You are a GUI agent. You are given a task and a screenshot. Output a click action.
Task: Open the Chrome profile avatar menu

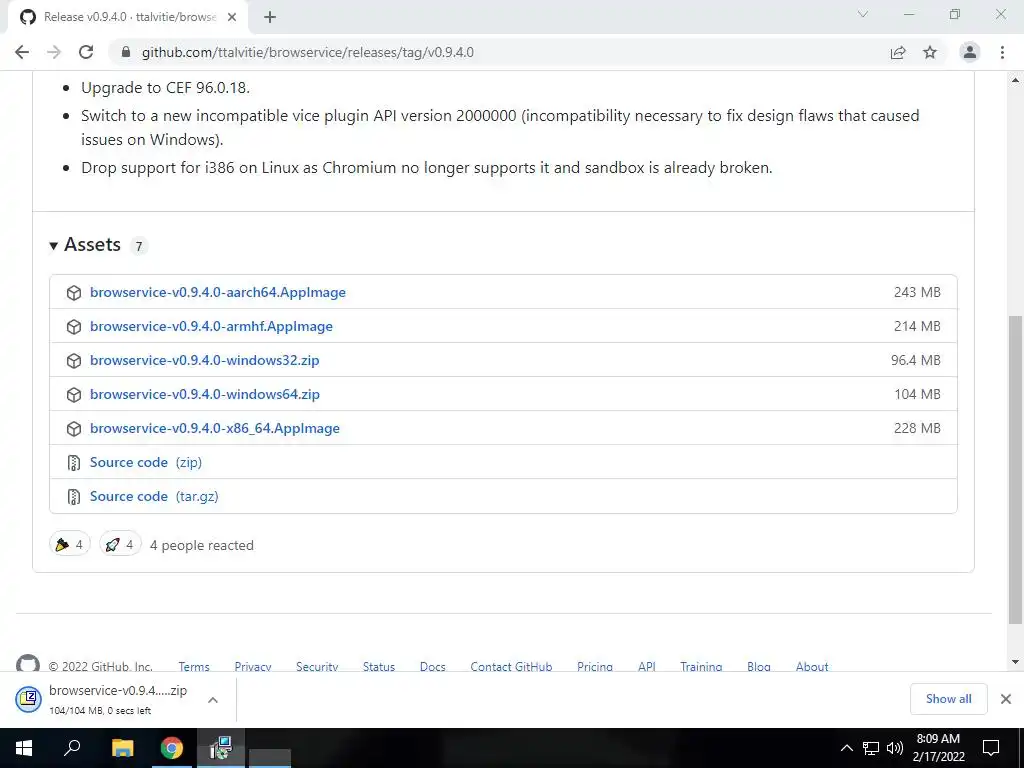[970, 52]
